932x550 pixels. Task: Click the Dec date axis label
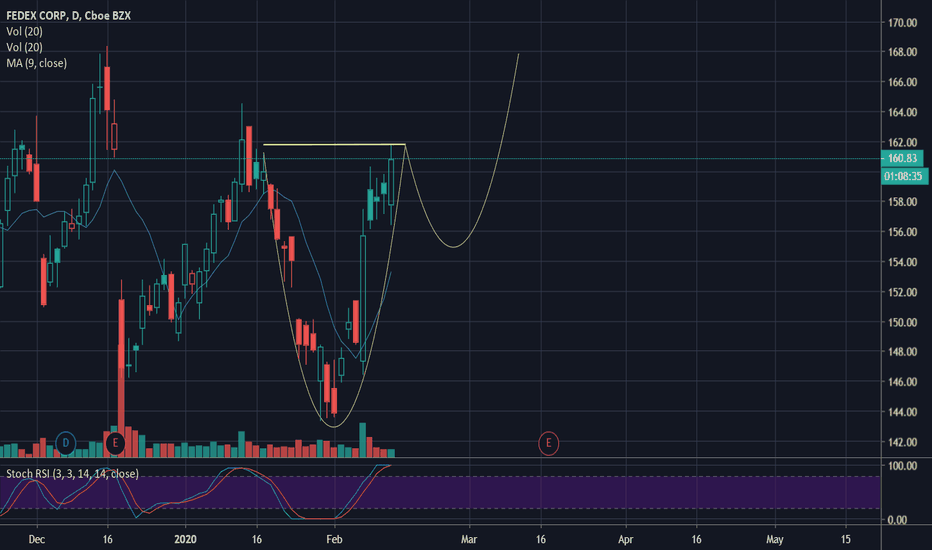click(x=37, y=539)
